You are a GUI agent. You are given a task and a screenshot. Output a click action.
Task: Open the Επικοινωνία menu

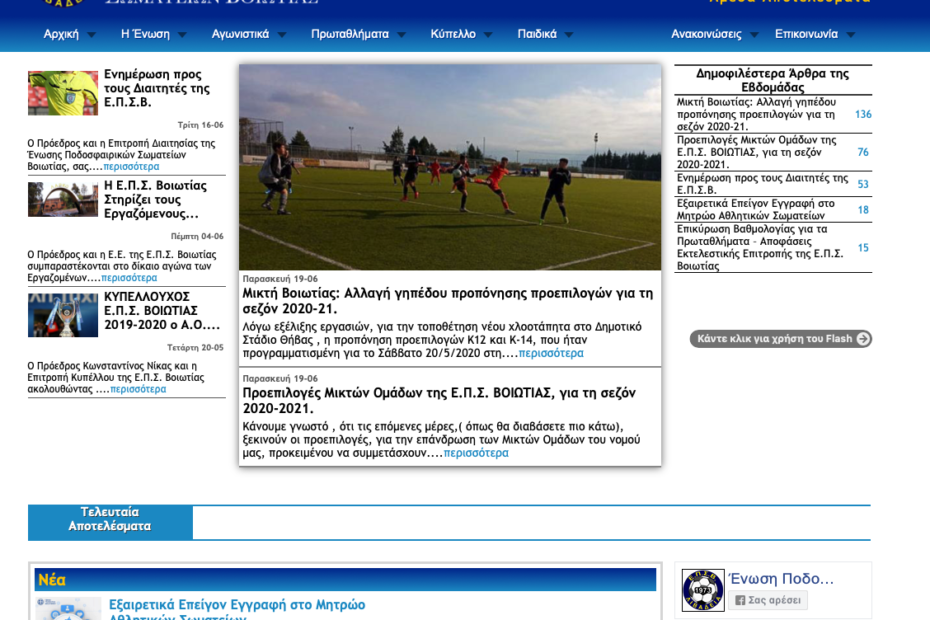[807, 34]
